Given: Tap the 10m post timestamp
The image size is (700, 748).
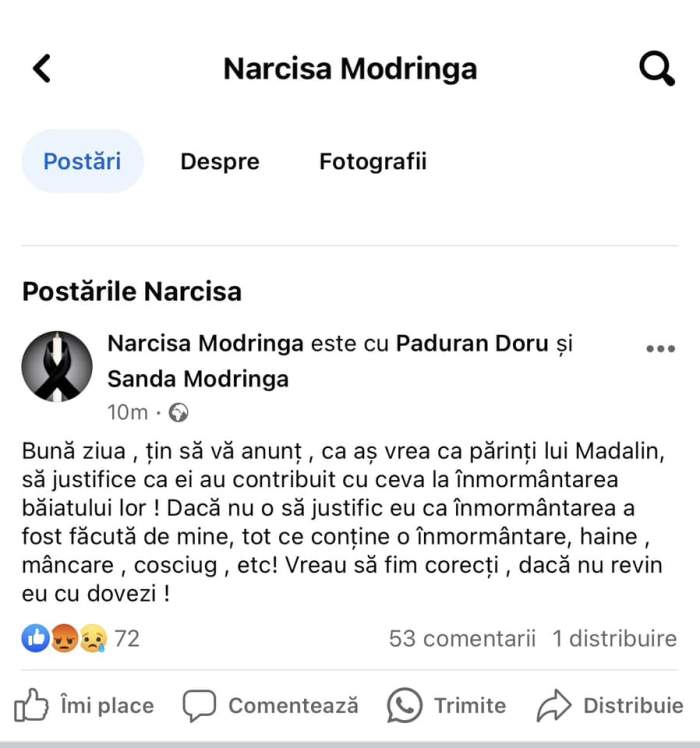Looking at the screenshot, I should click(127, 412).
